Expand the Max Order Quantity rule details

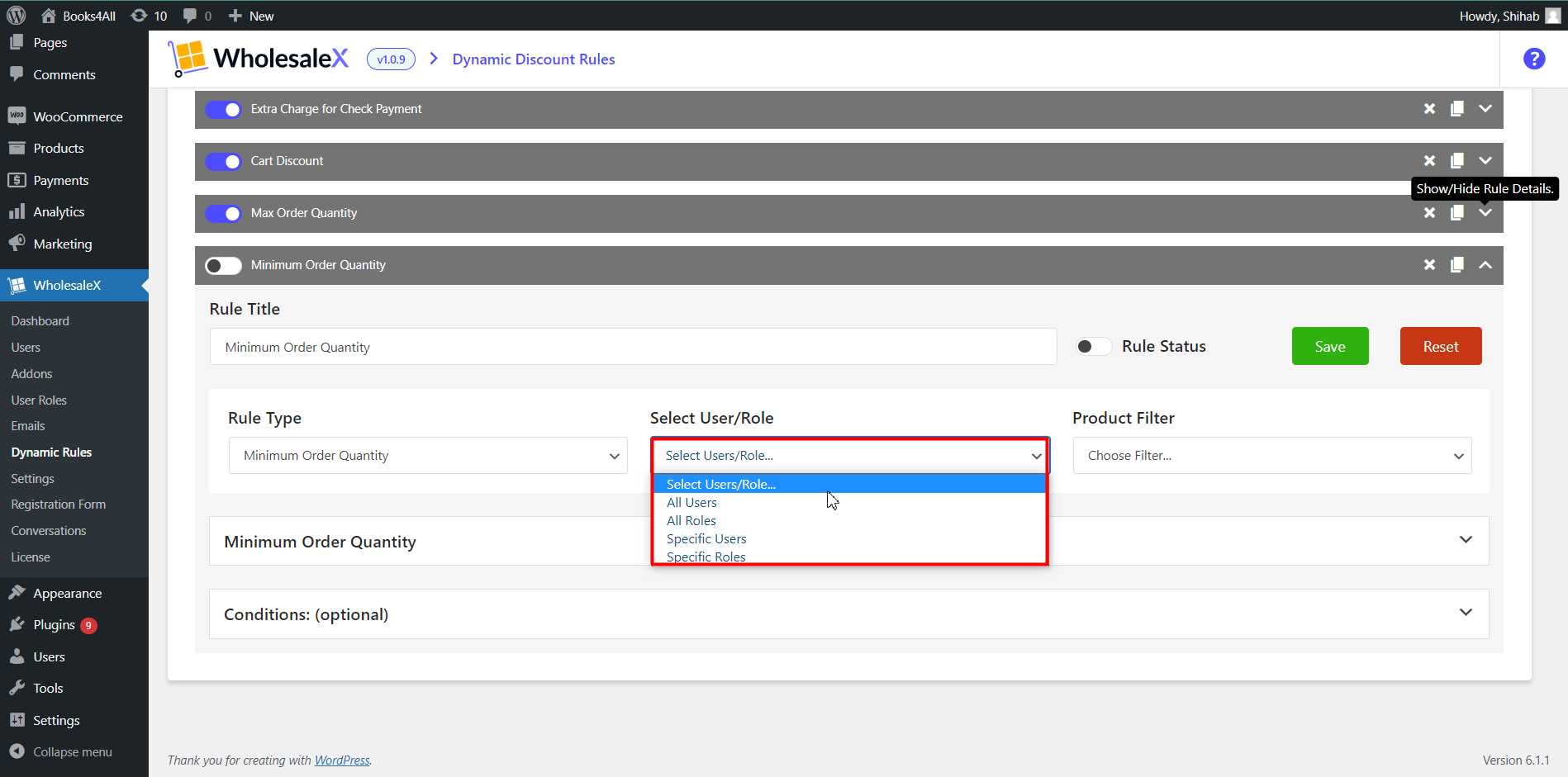[x=1485, y=213]
